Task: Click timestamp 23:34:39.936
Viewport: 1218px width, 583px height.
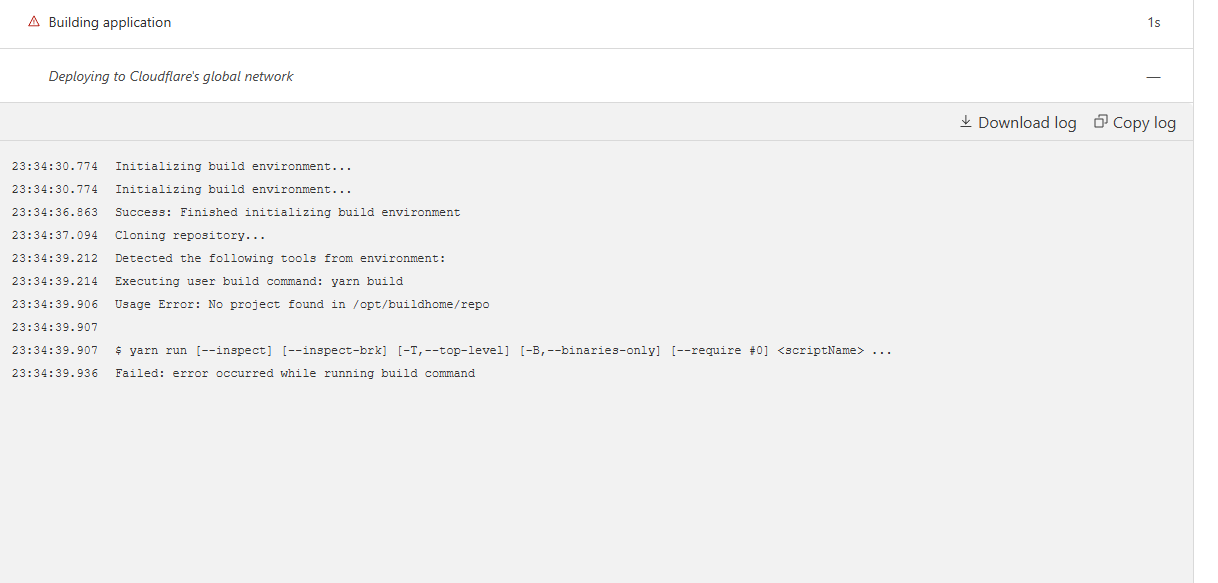Action: [55, 374]
